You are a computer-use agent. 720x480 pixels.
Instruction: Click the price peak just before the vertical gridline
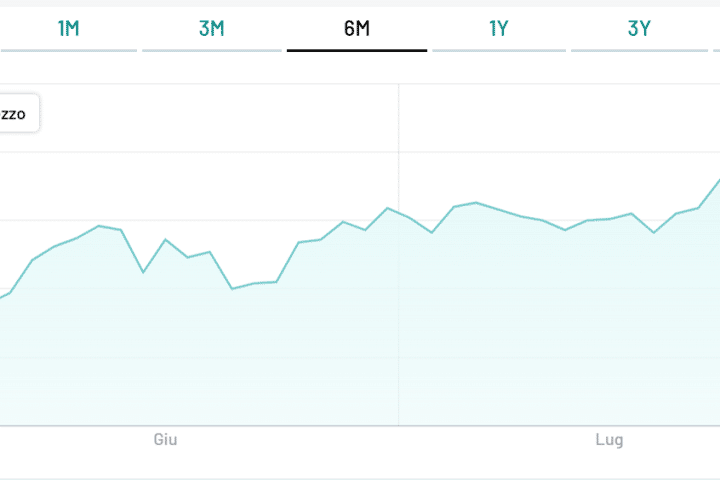pyautogui.click(x=388, y=208)
